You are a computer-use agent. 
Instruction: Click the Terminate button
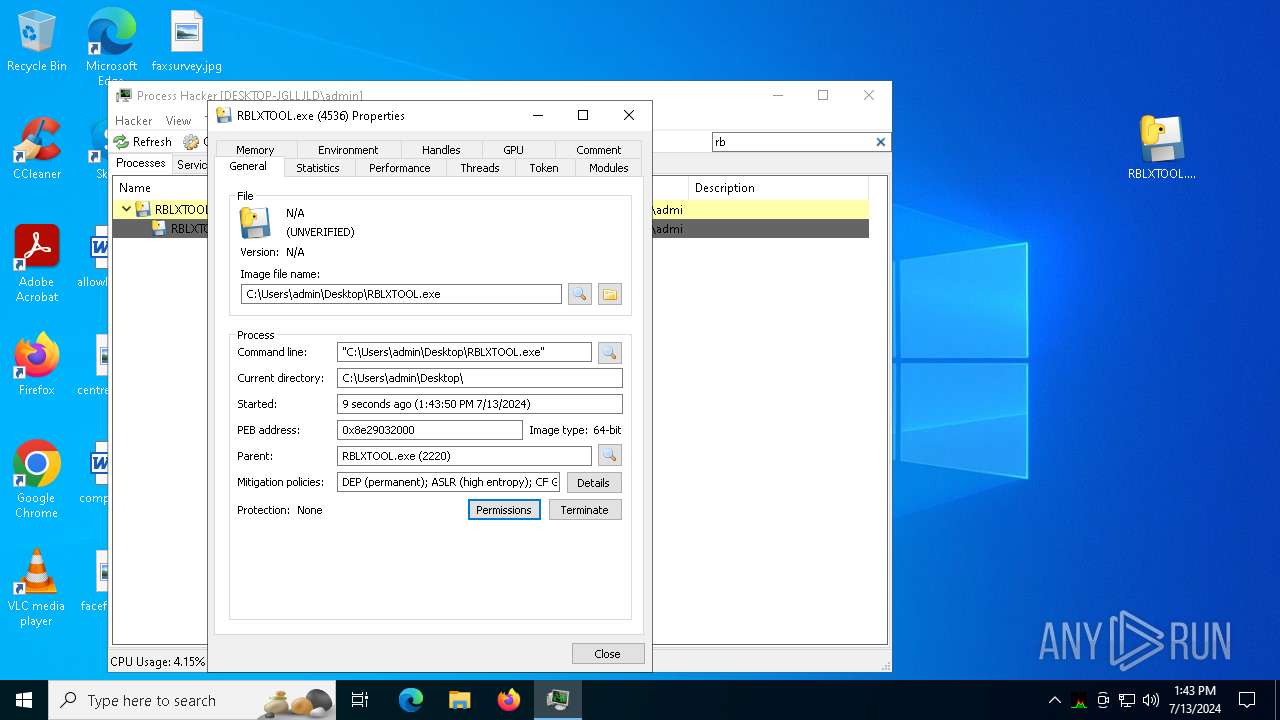(x=584, y=510)
